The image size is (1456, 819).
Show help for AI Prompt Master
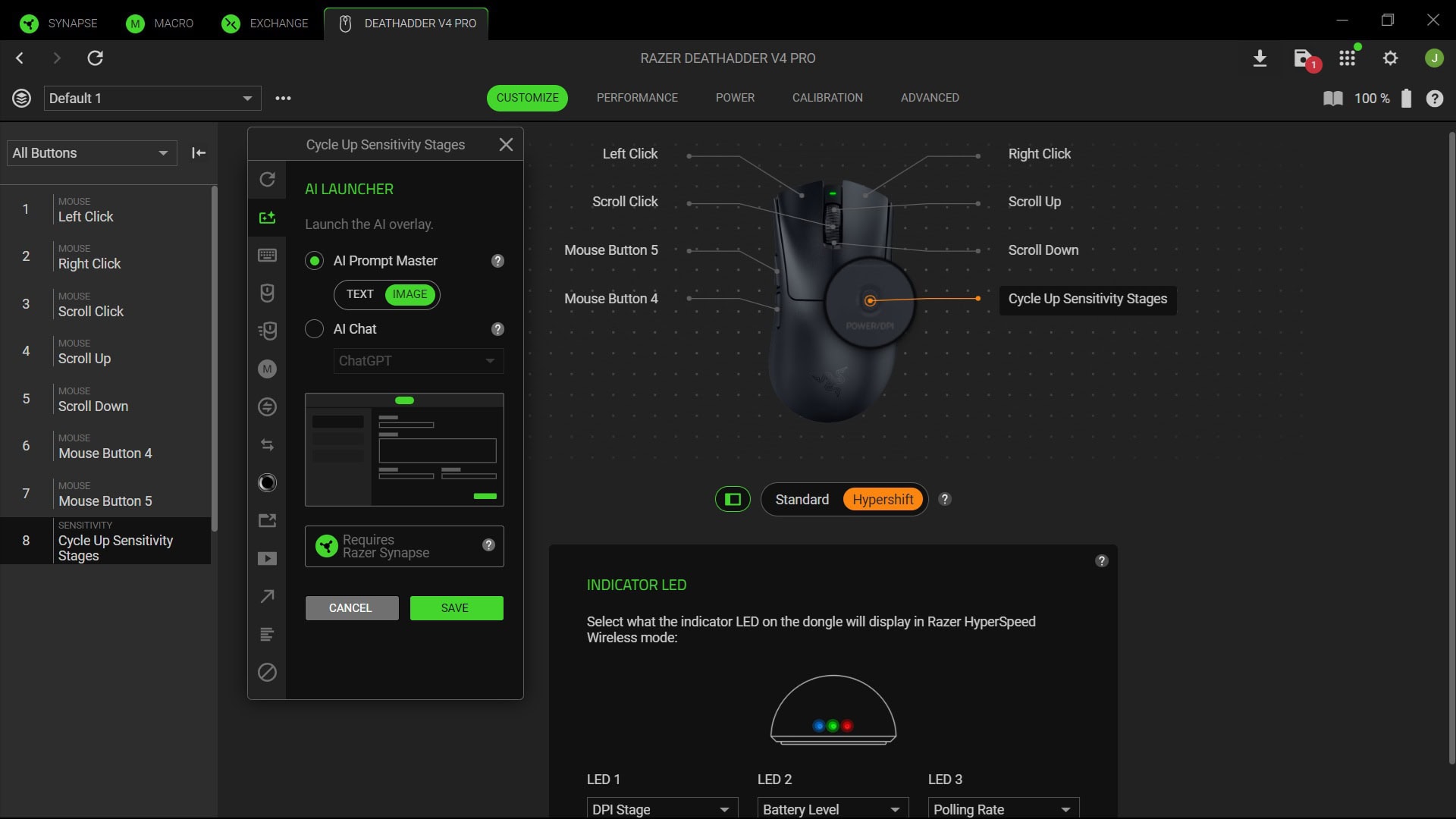(497, 261)
